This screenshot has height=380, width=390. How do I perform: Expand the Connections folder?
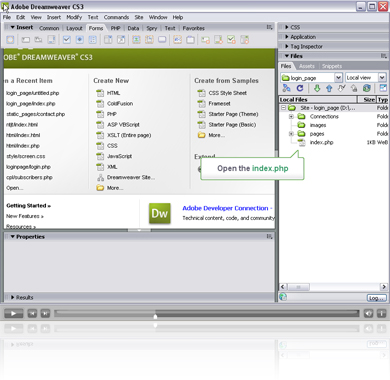click(x=291, y=116)
